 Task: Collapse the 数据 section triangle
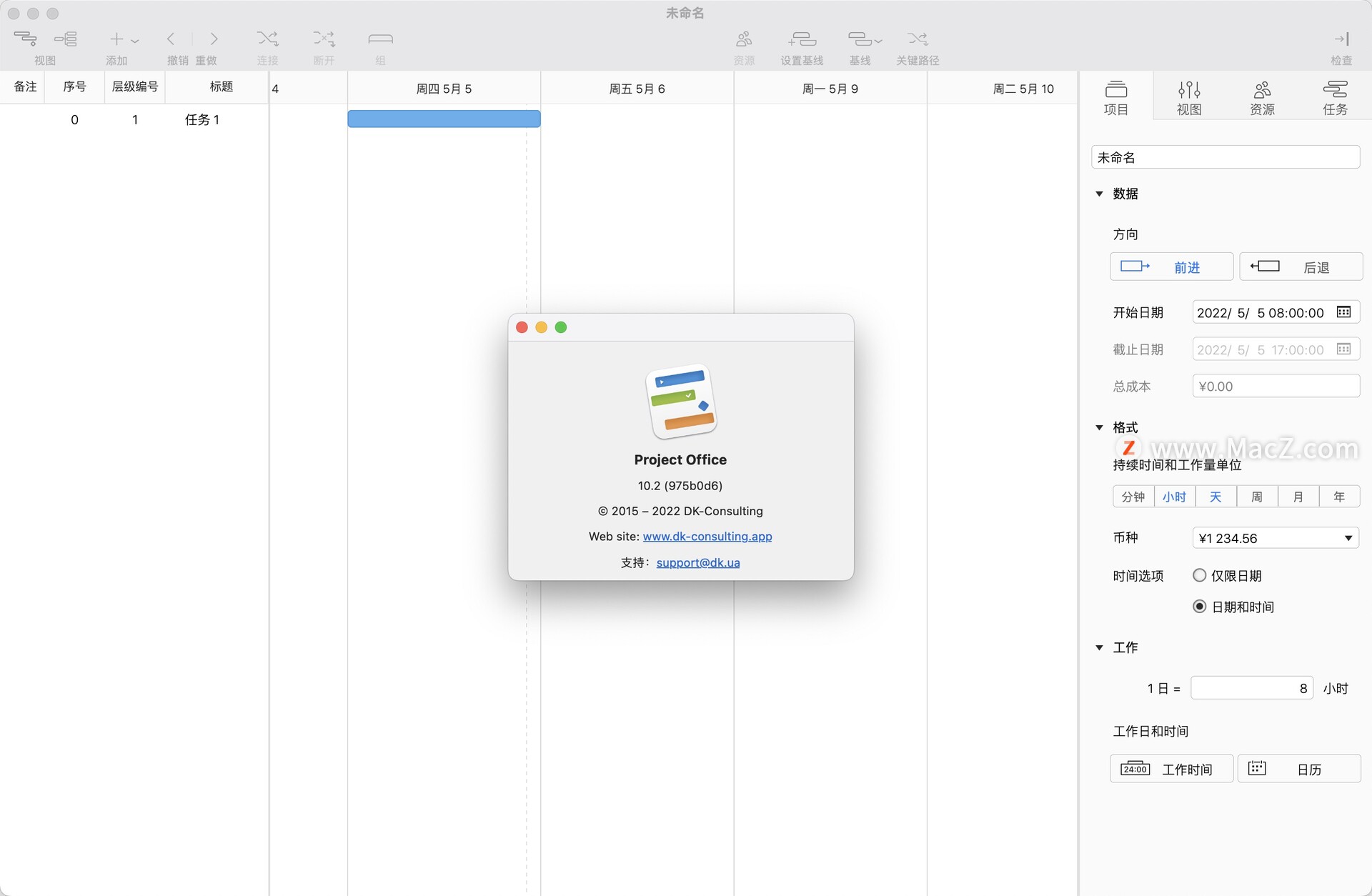[x=1099, y=194]
